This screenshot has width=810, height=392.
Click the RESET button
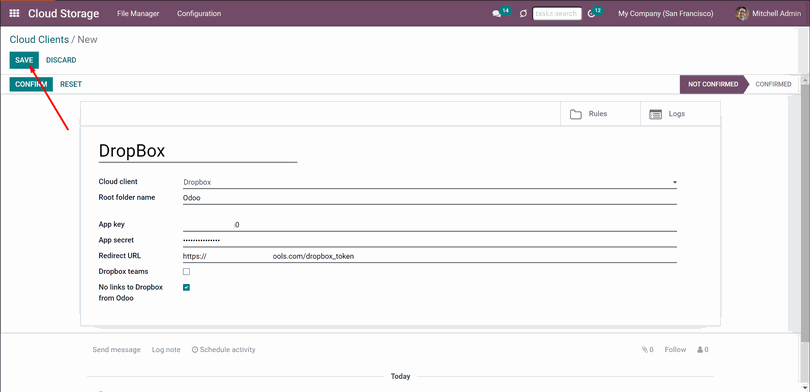click(71, 84)
